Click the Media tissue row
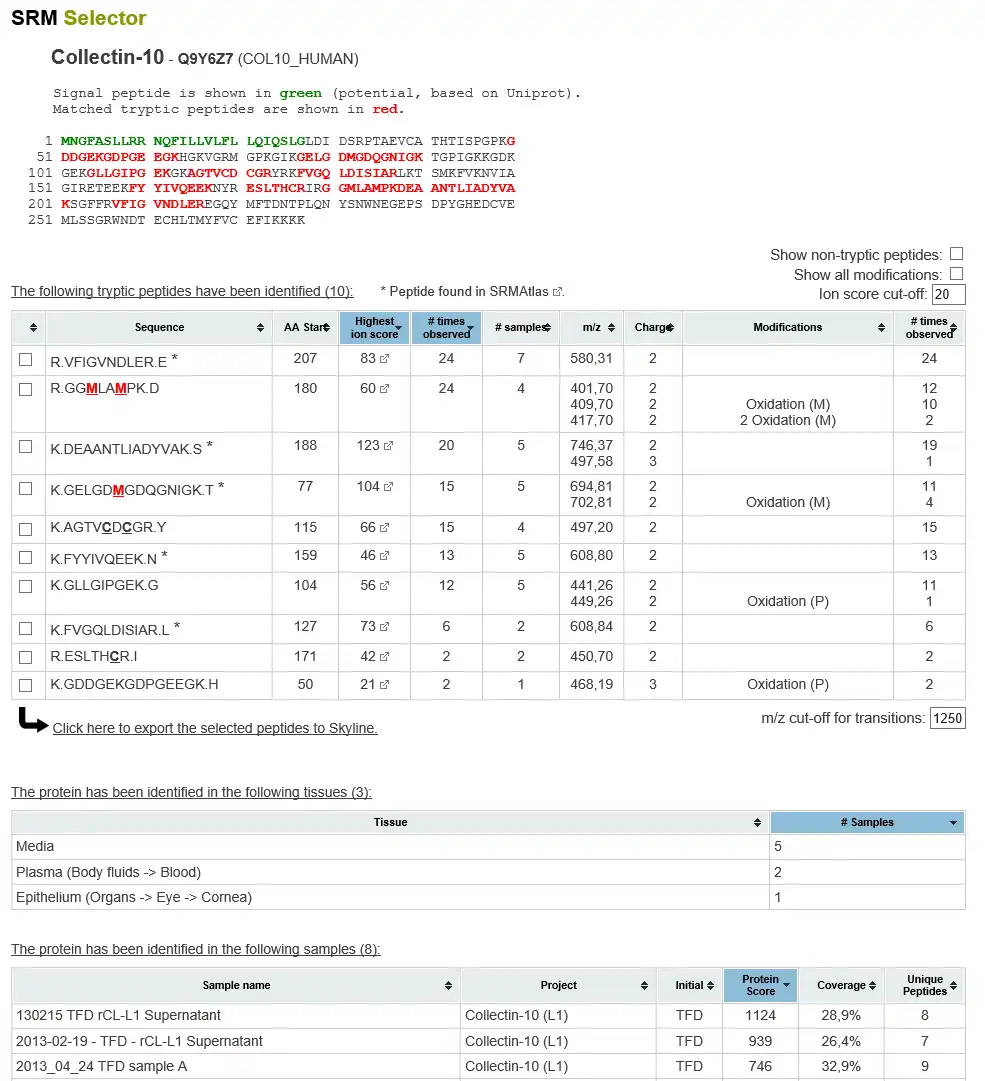The height and width of the screenshot is (1081, 985). pos(488,847)
